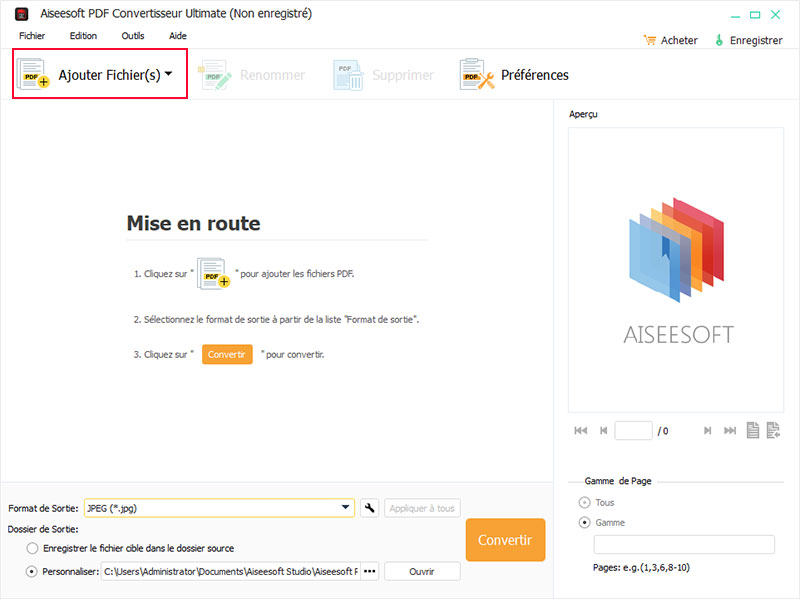This screenshot has width=800, height=599.
Task: Click the Enregistrer key icon
Action: point(719,40)
